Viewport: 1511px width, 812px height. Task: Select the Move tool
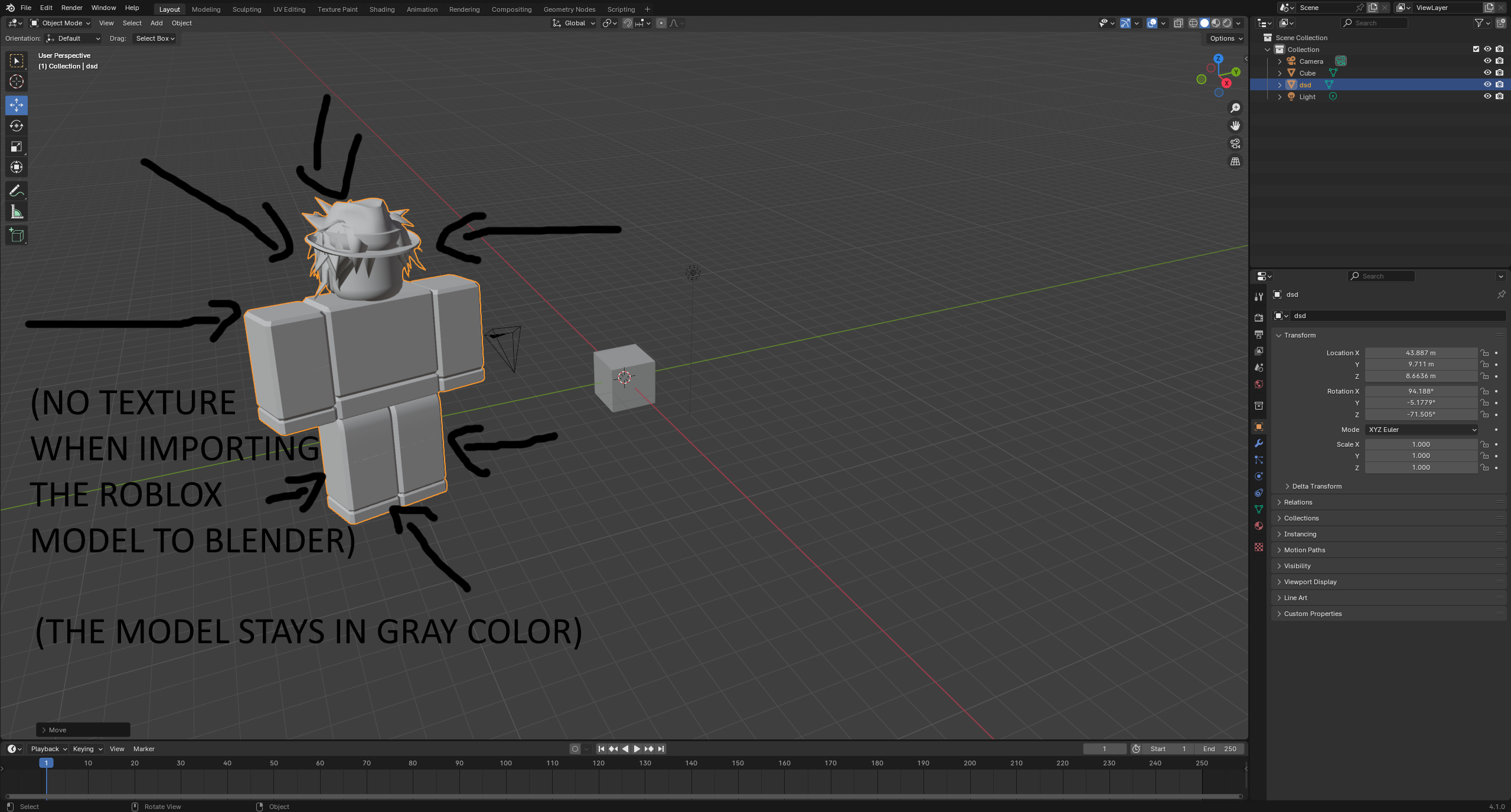pyautogui.click(x=17, y=105)
